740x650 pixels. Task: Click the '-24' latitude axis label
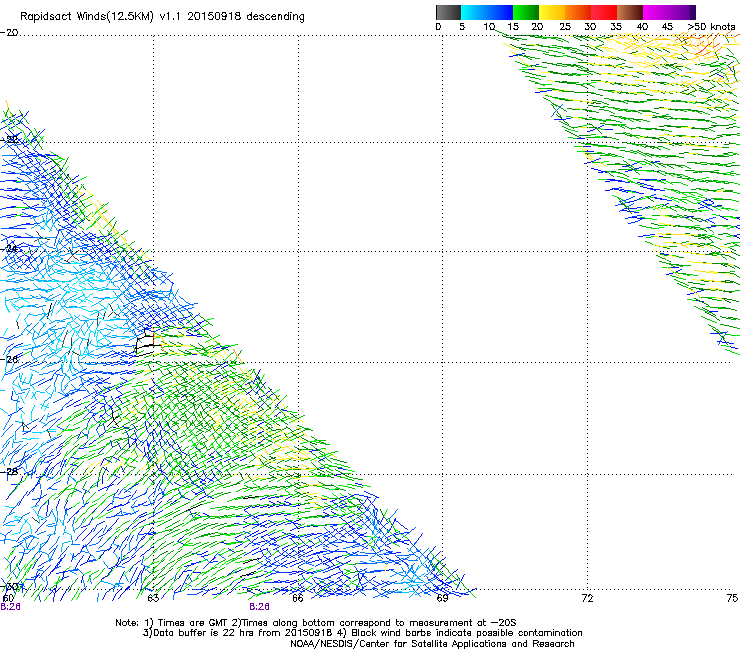click(x=9, y=249)
